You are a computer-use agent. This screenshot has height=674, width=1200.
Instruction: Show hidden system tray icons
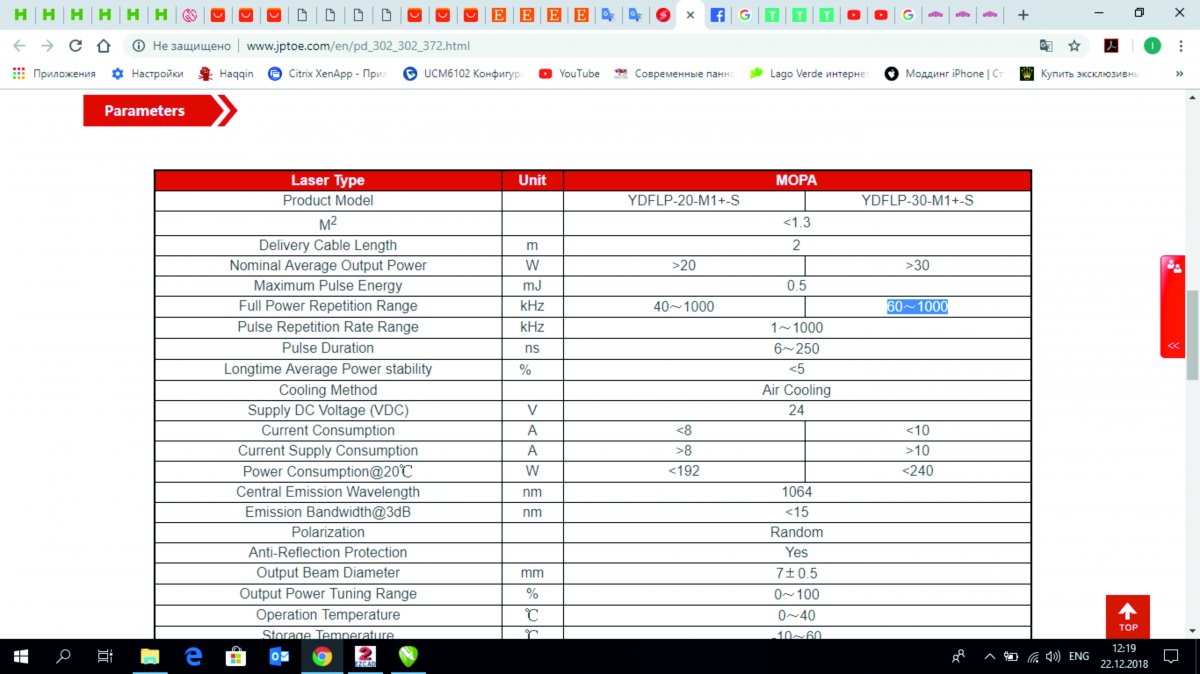[x=989, y=657]
